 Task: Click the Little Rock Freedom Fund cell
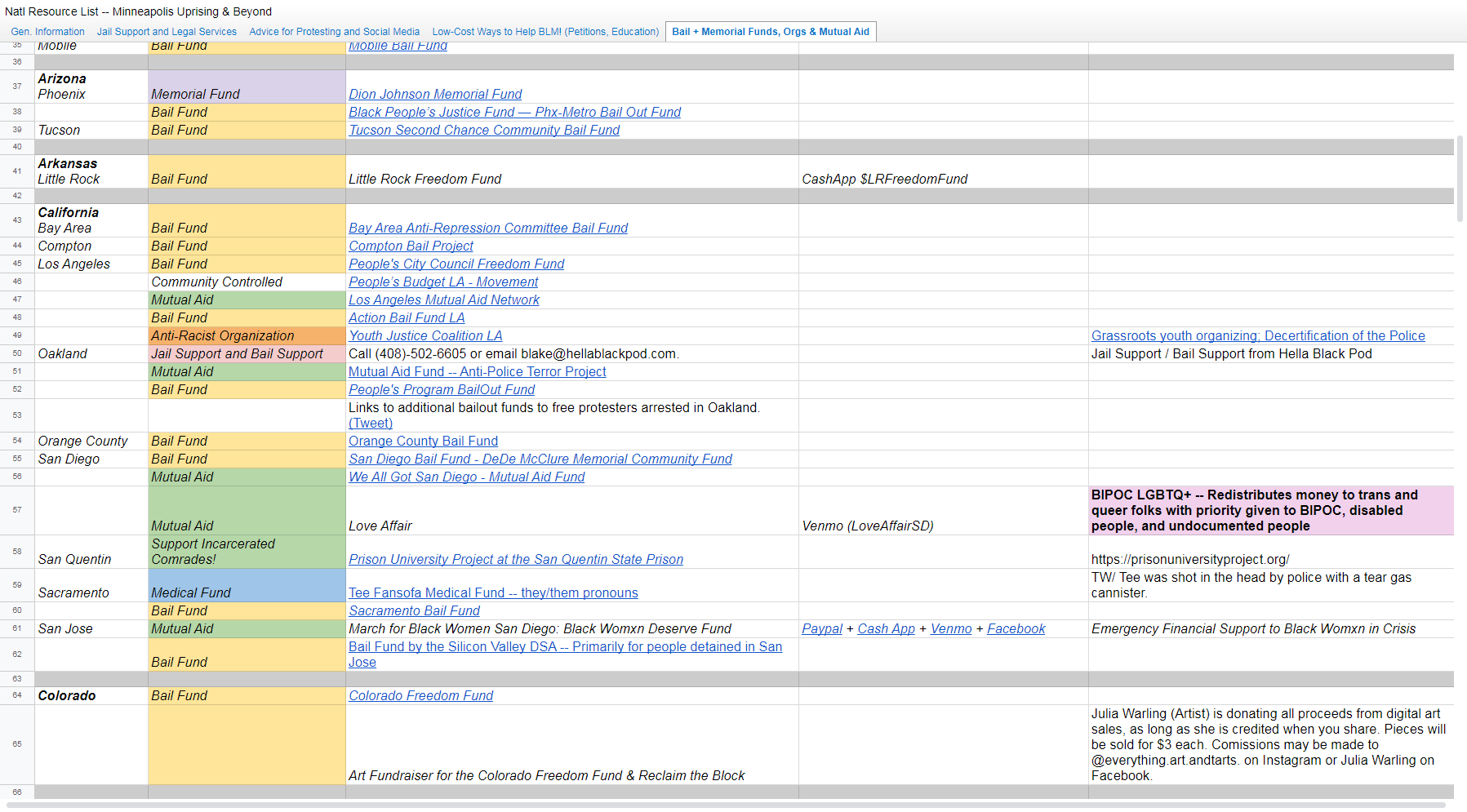[x=572, y=172]
